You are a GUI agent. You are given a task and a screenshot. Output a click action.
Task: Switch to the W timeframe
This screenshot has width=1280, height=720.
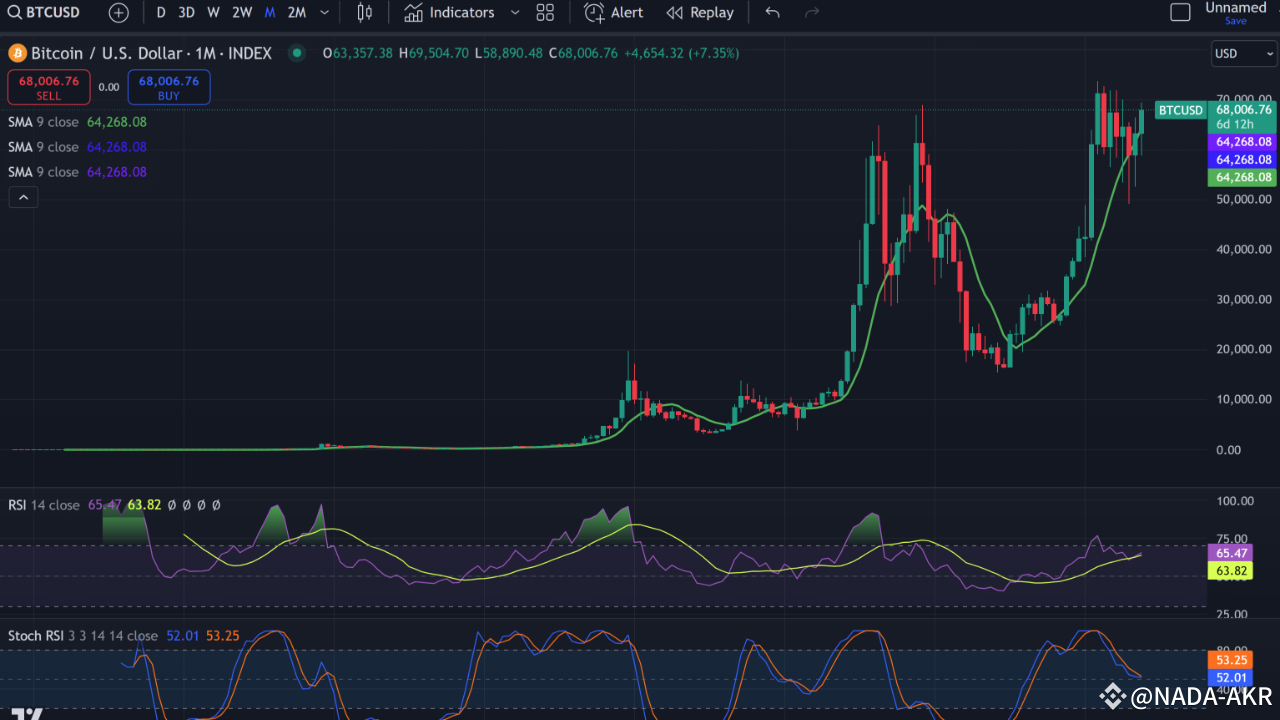(213, 12)
